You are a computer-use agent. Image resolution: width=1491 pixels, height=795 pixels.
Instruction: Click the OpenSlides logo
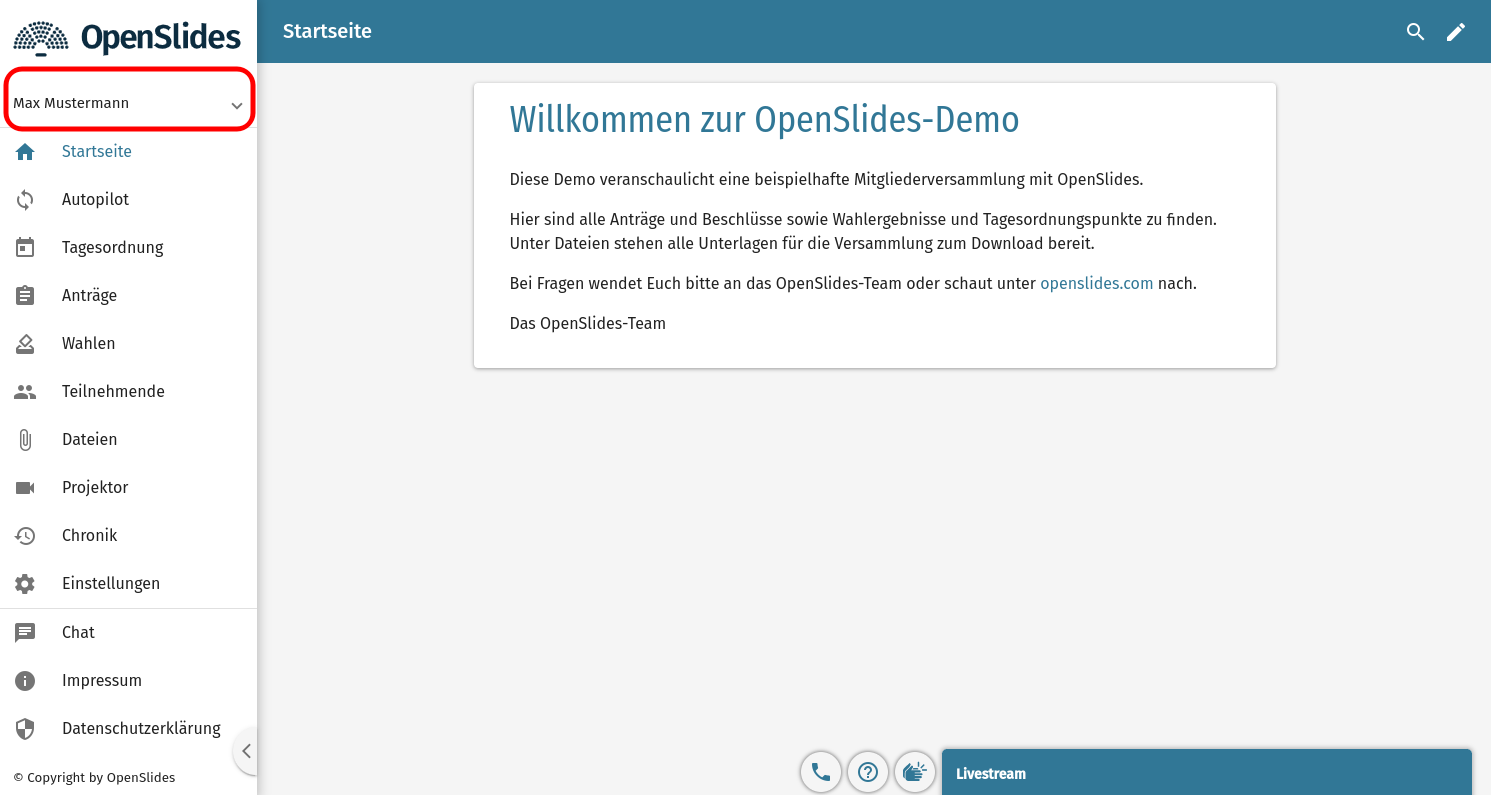pos(128,37)
